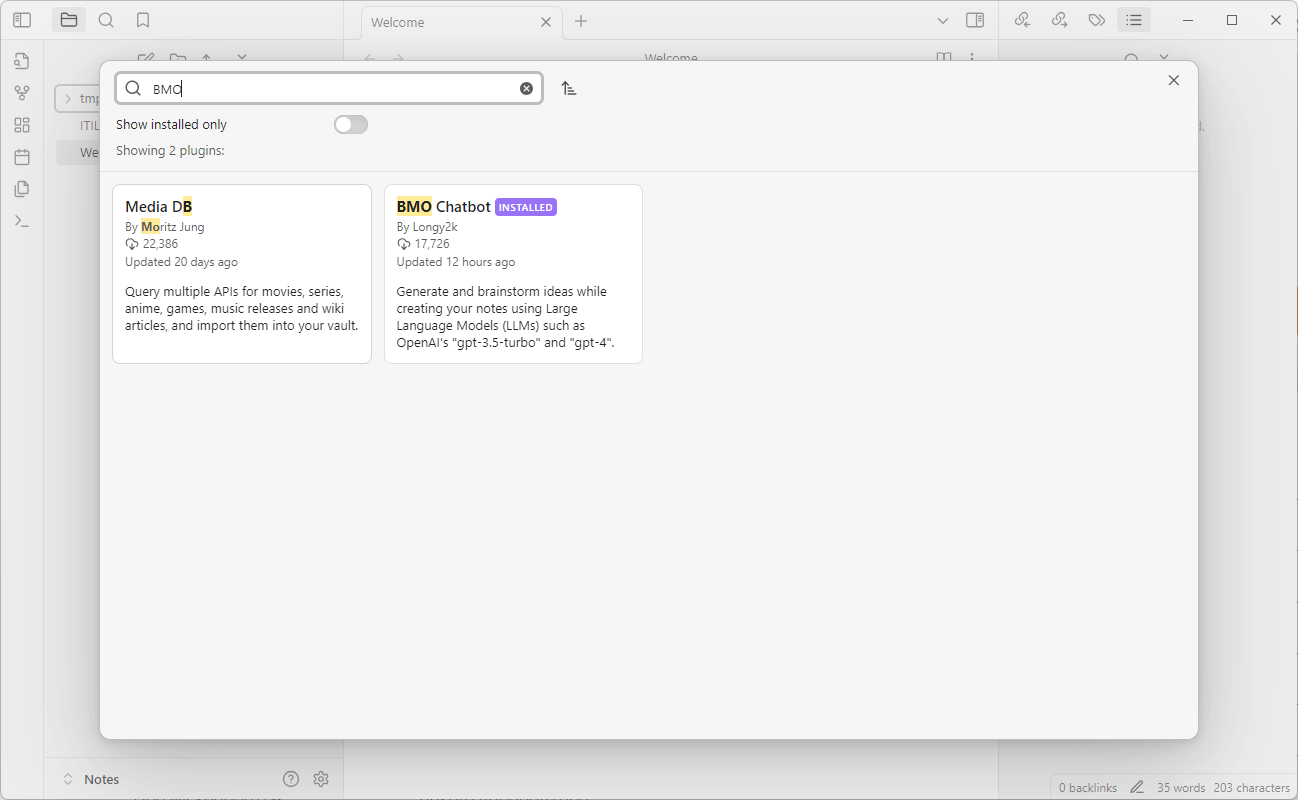Open the bookmarks icon
This screenshot has width=1298, height=800.
point(143,20)
